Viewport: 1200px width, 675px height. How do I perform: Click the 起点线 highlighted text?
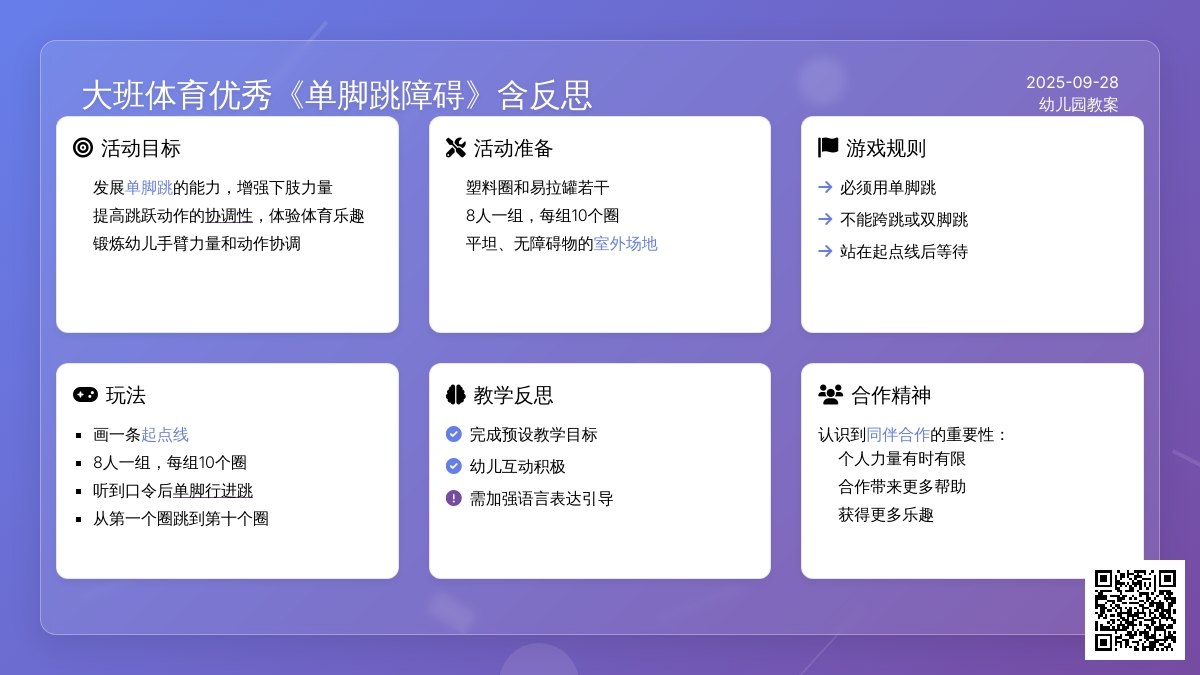tap(165, 434)
